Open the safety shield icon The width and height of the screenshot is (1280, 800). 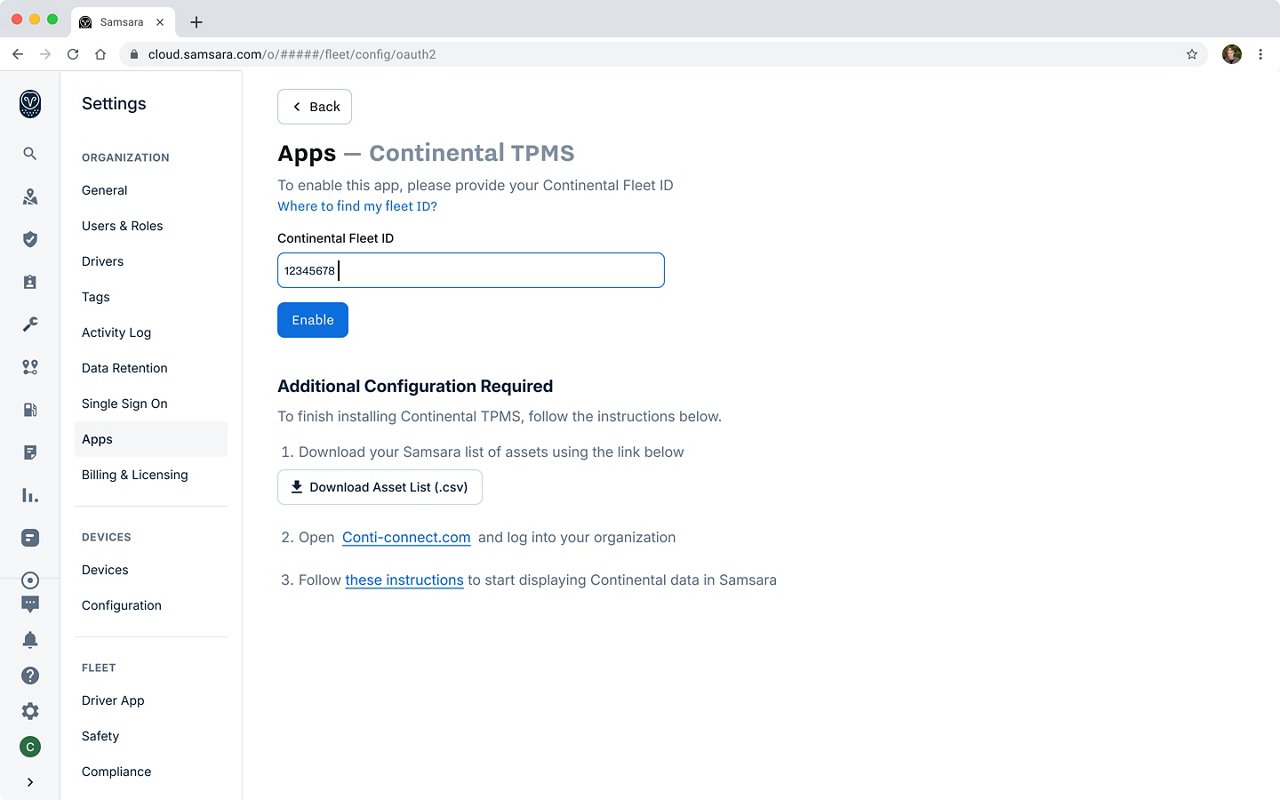pos(30,239)
